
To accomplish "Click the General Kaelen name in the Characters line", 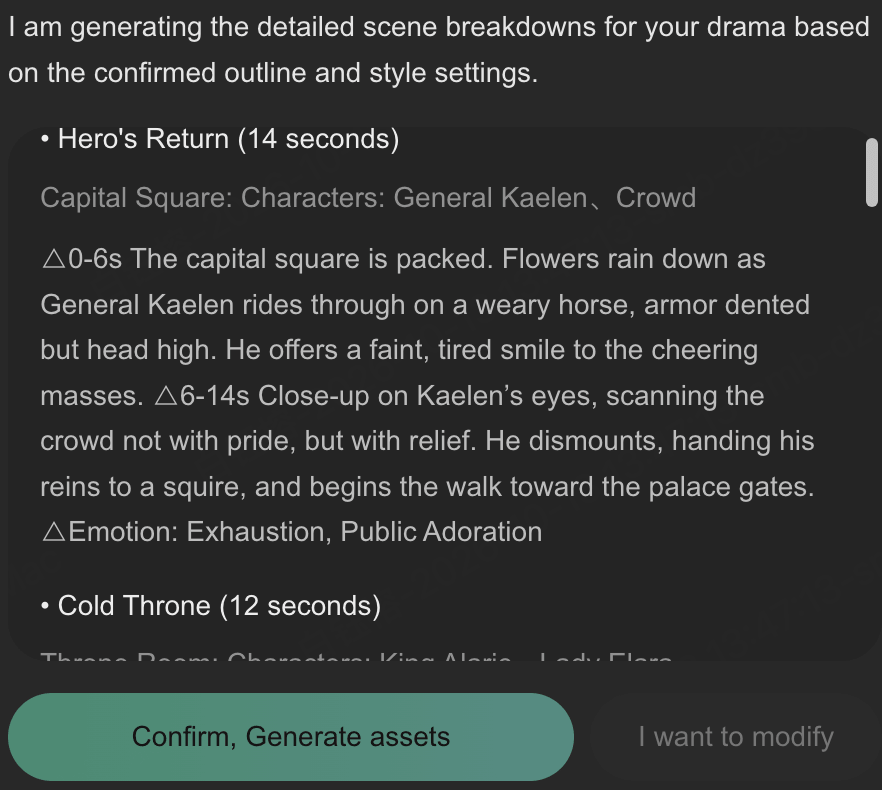I will click(x=490, y=198).
